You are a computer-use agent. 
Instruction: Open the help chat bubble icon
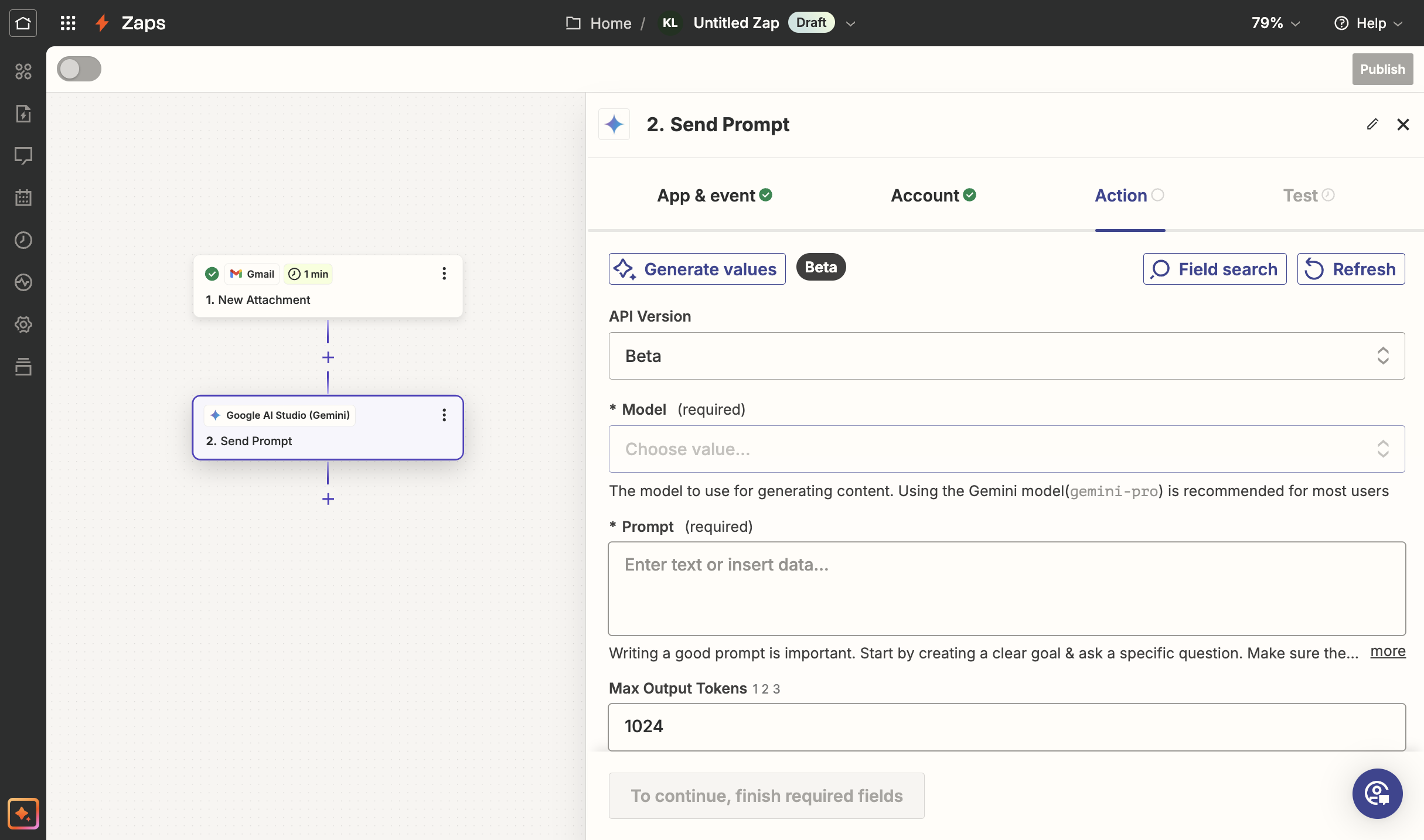(x=1377, y=794)
